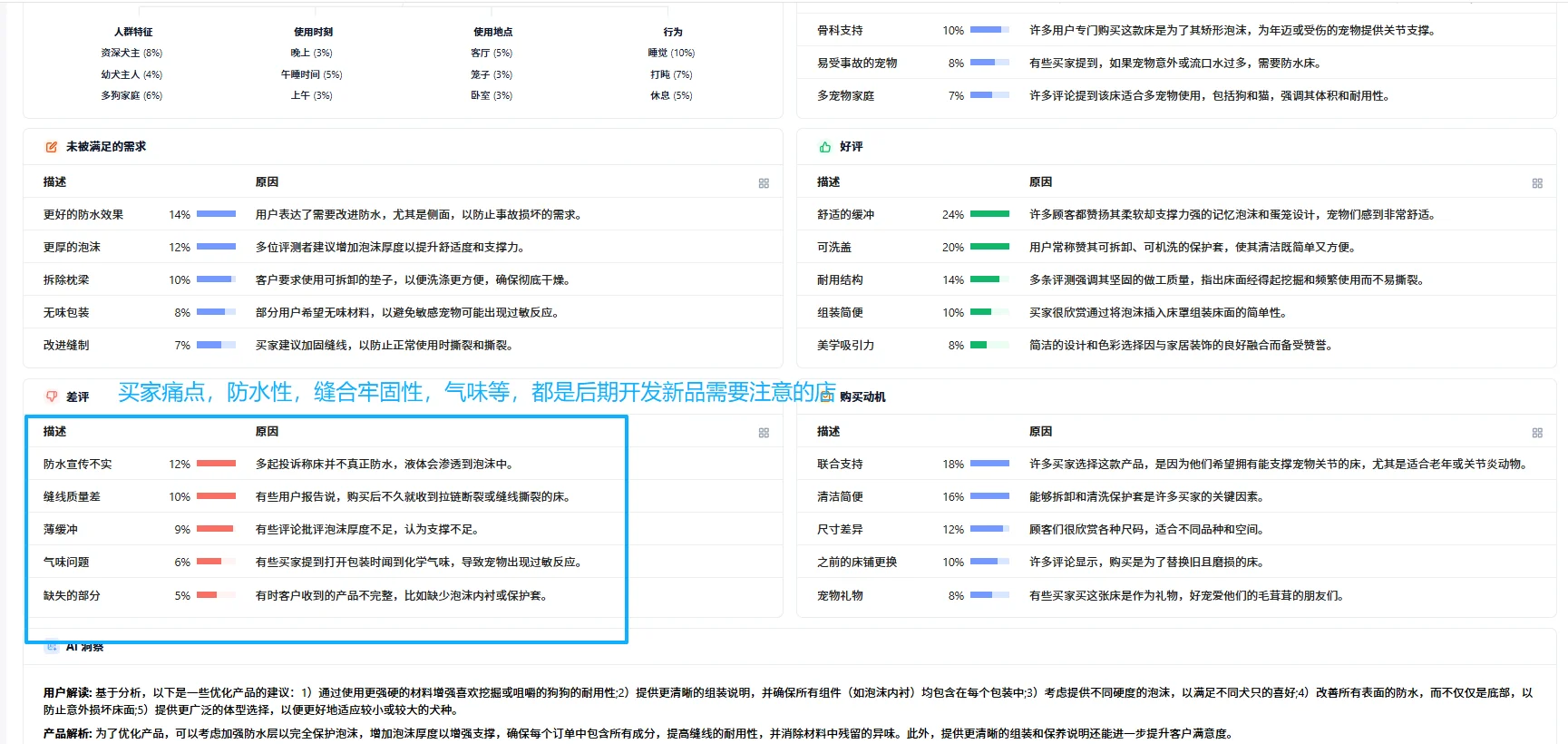Select the 尺寸差异 row
1568x744 pixels.
coord(1176,529)
